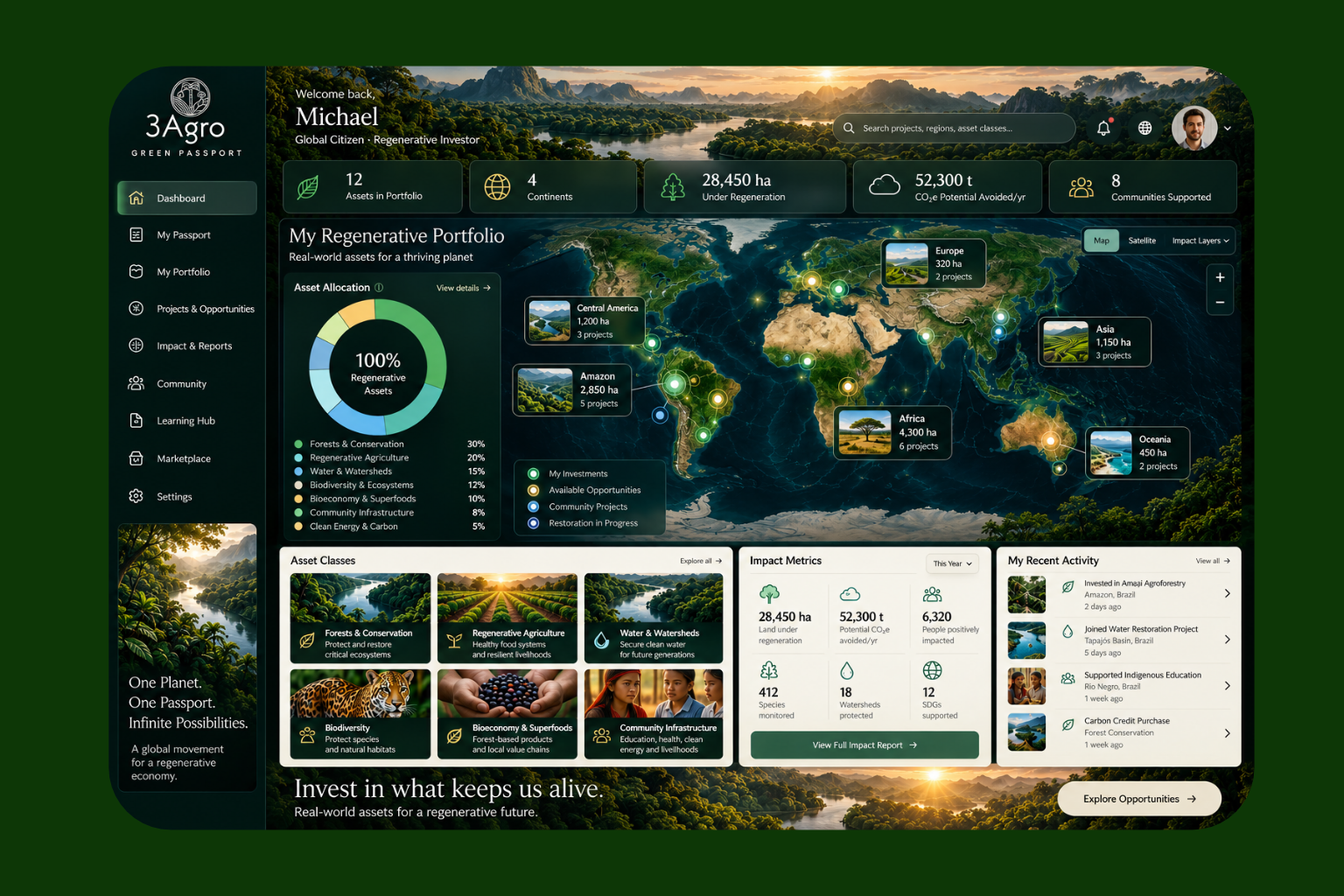Click the cloud CO₂e Avoided icon
Viewport: 1344px width, 896px height.
885,185
